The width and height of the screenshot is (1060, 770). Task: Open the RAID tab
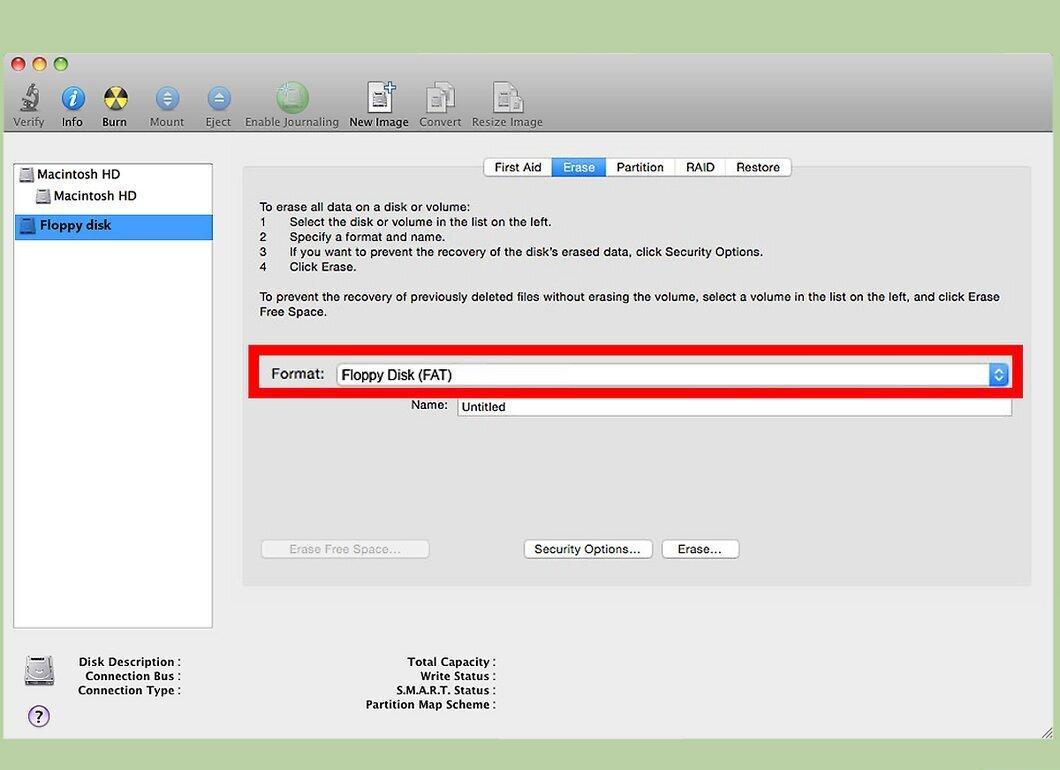(x=700, y=167)
